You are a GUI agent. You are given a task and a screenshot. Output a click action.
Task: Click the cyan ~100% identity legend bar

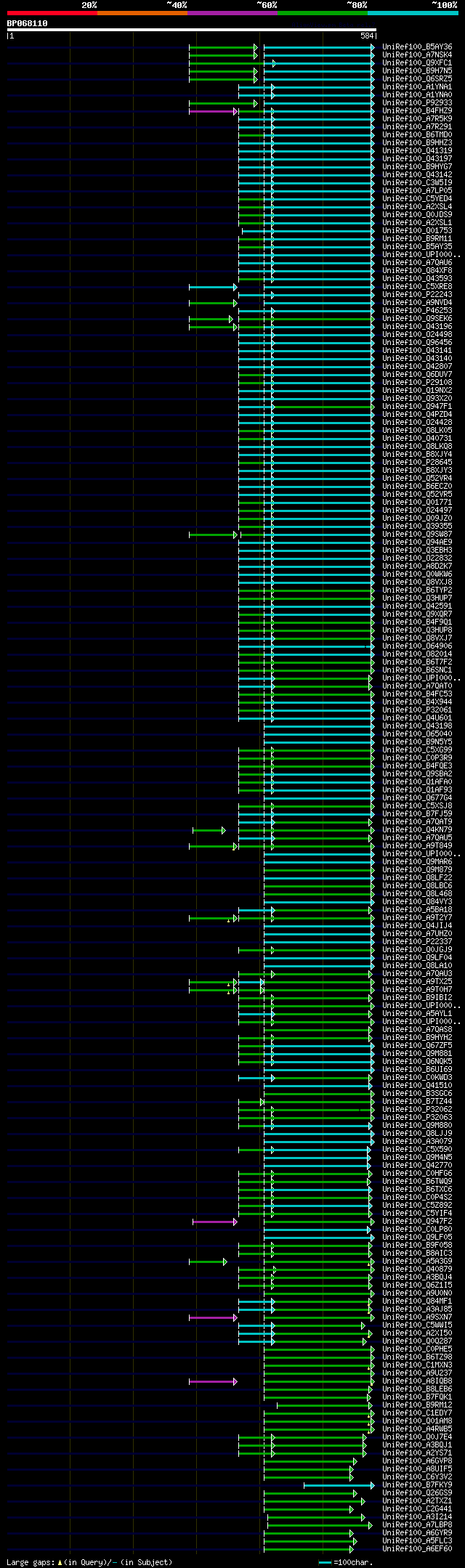413,13
